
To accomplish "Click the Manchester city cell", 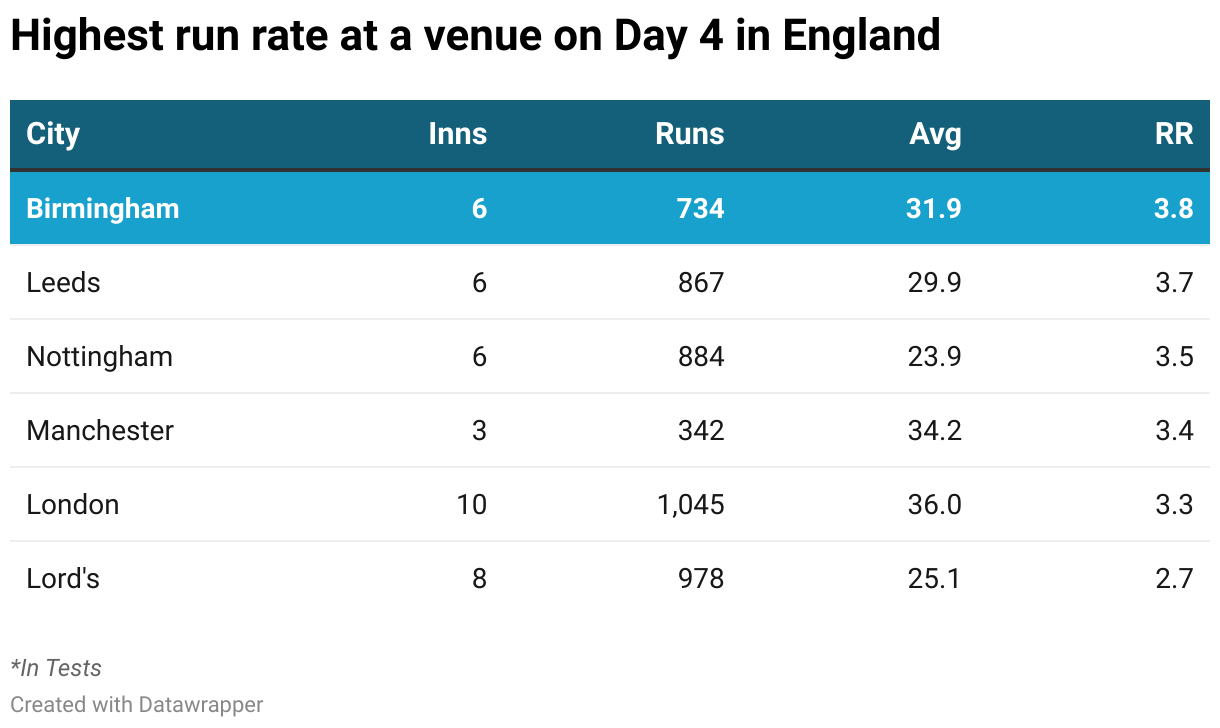I will (100, 430).
